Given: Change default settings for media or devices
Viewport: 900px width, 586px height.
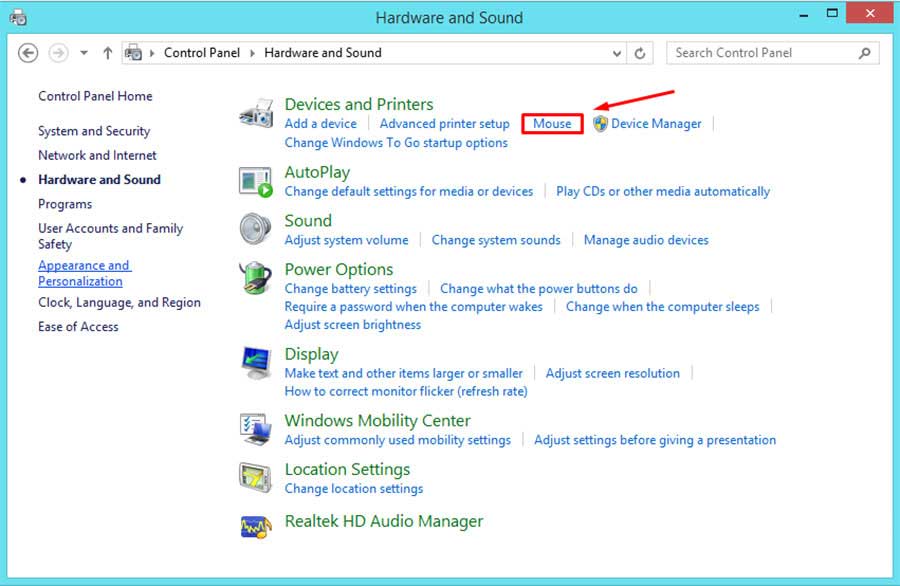Looking at the screenshot, I should [x=409, y=192].
